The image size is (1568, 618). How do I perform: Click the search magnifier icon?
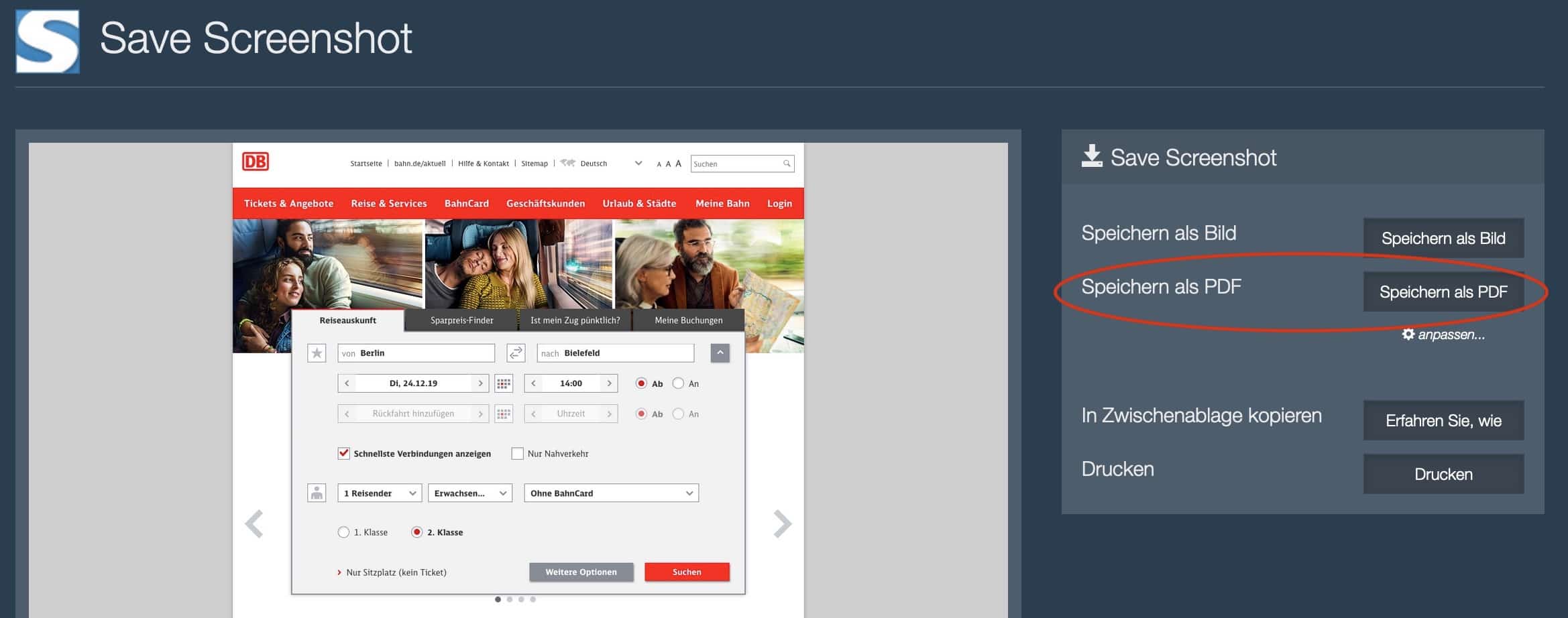coord(787,164)
